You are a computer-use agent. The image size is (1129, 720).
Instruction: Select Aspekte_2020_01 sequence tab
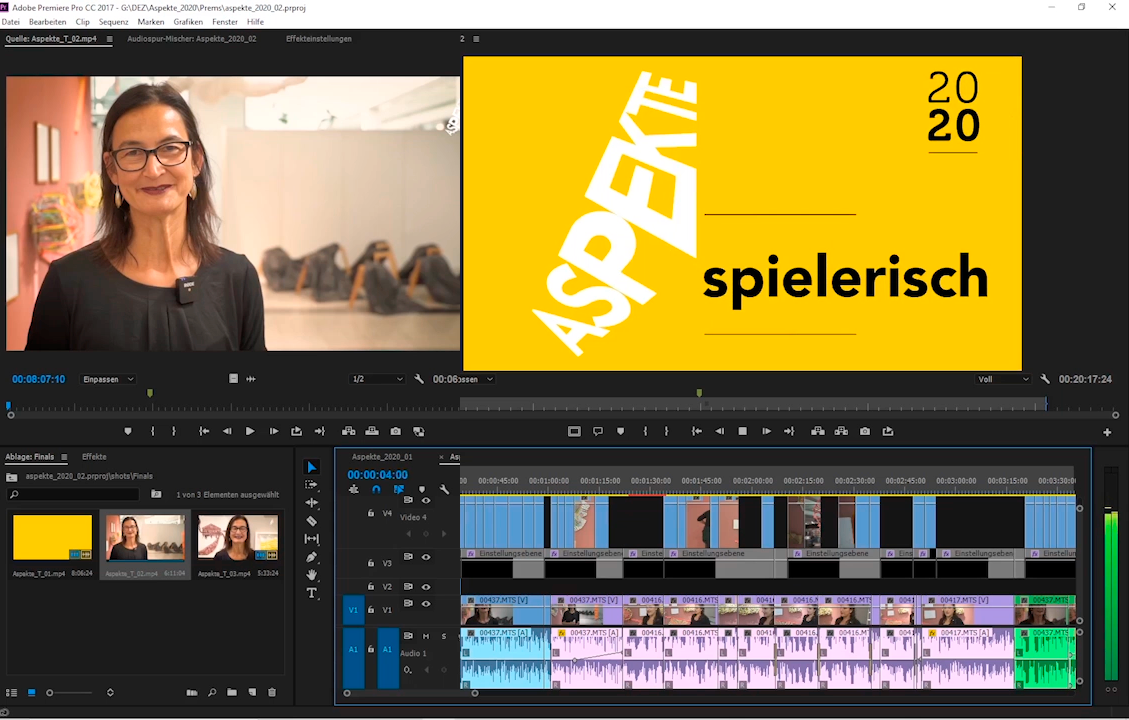point(382,457)
